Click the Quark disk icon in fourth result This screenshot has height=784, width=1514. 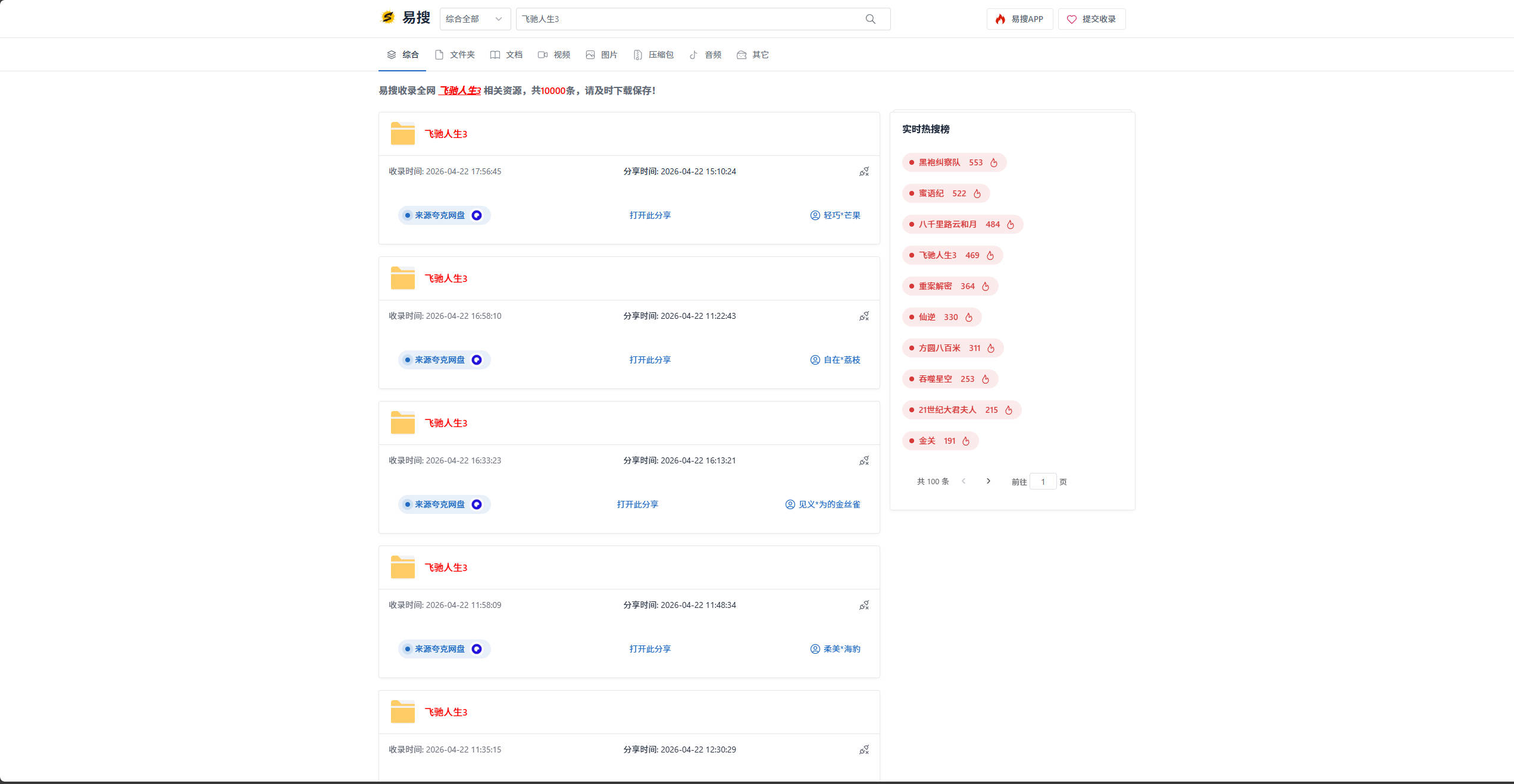(477, 649)
